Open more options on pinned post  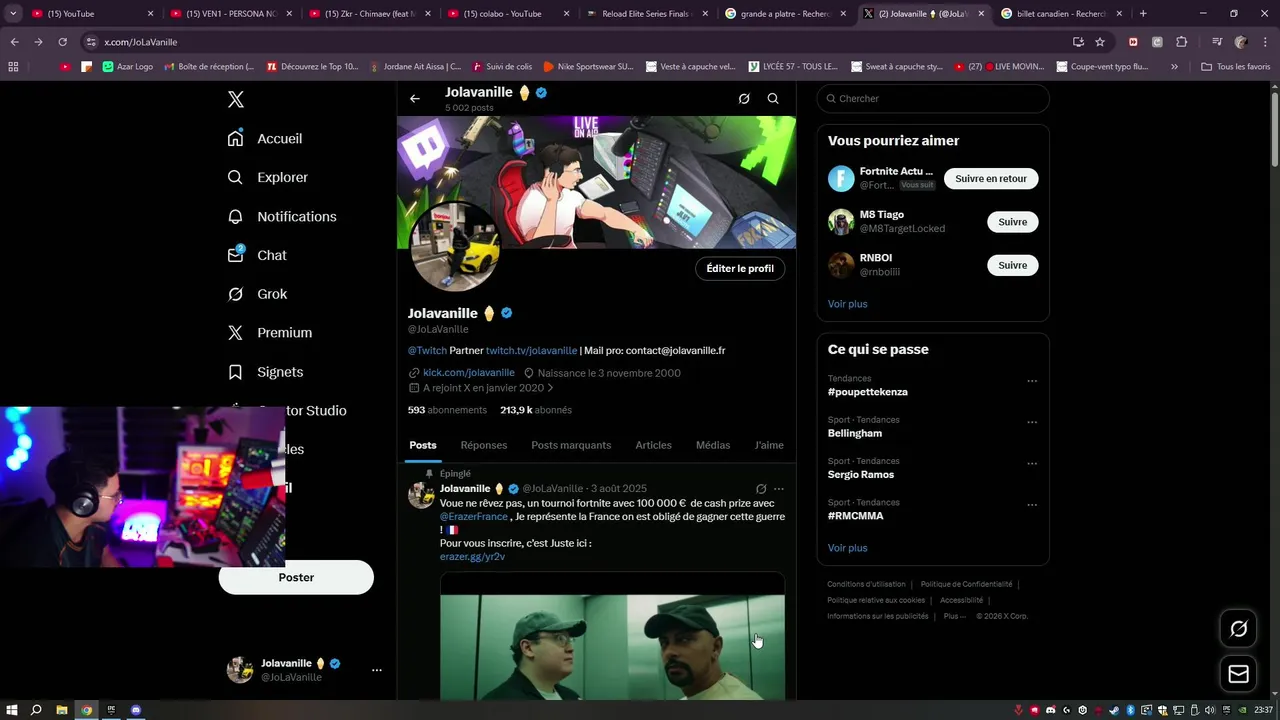pyautogui.click(x=779, y=489)
